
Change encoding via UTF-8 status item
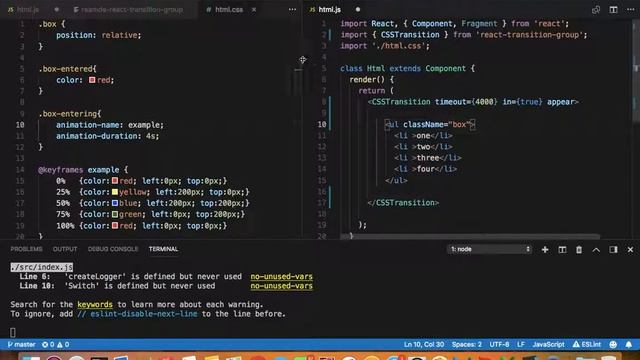(x=499, y=344)
